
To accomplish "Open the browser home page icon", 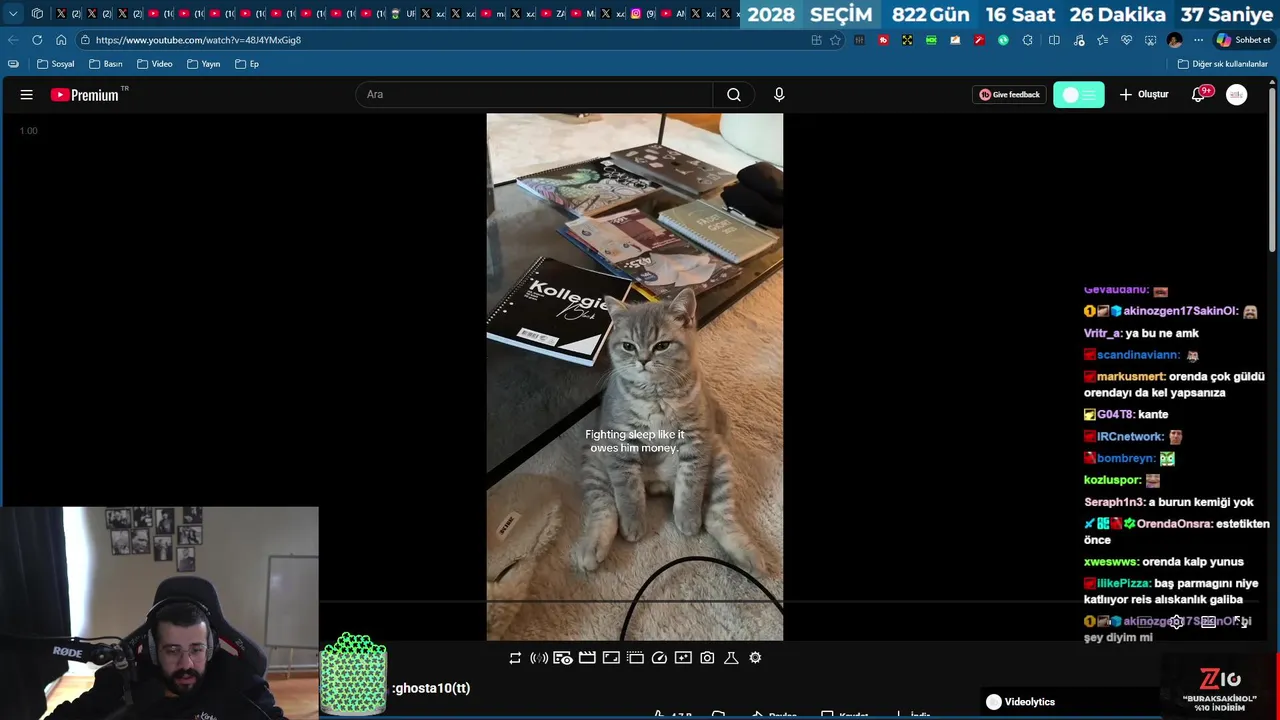I will pyautogui.click(x=61, y=40).
